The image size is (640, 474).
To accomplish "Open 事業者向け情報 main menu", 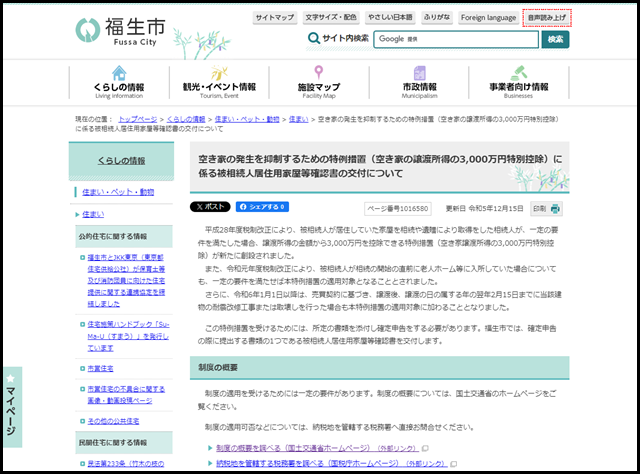I will [x=518, y=82].
